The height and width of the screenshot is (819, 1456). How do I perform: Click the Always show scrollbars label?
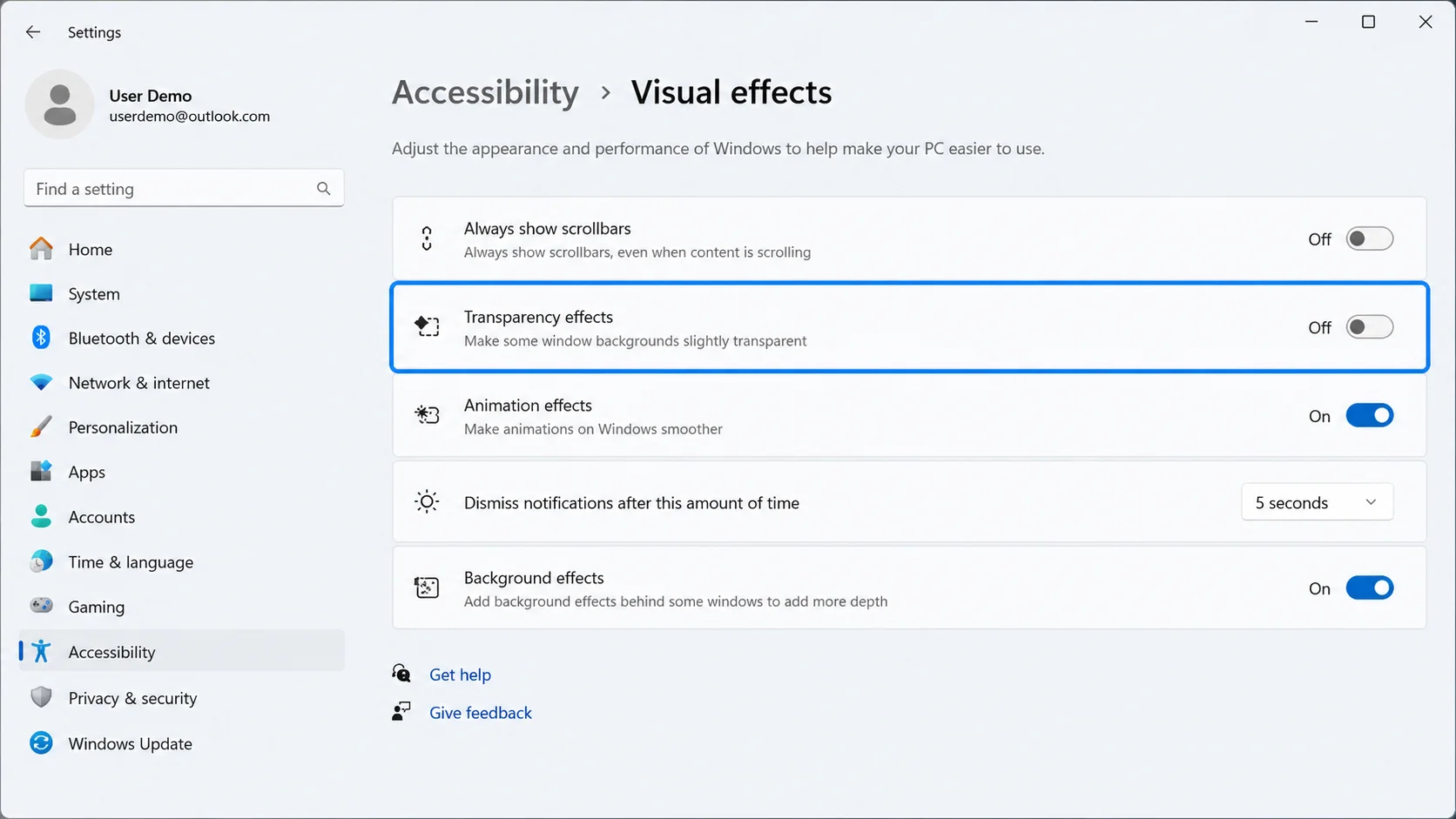point(548,228)
